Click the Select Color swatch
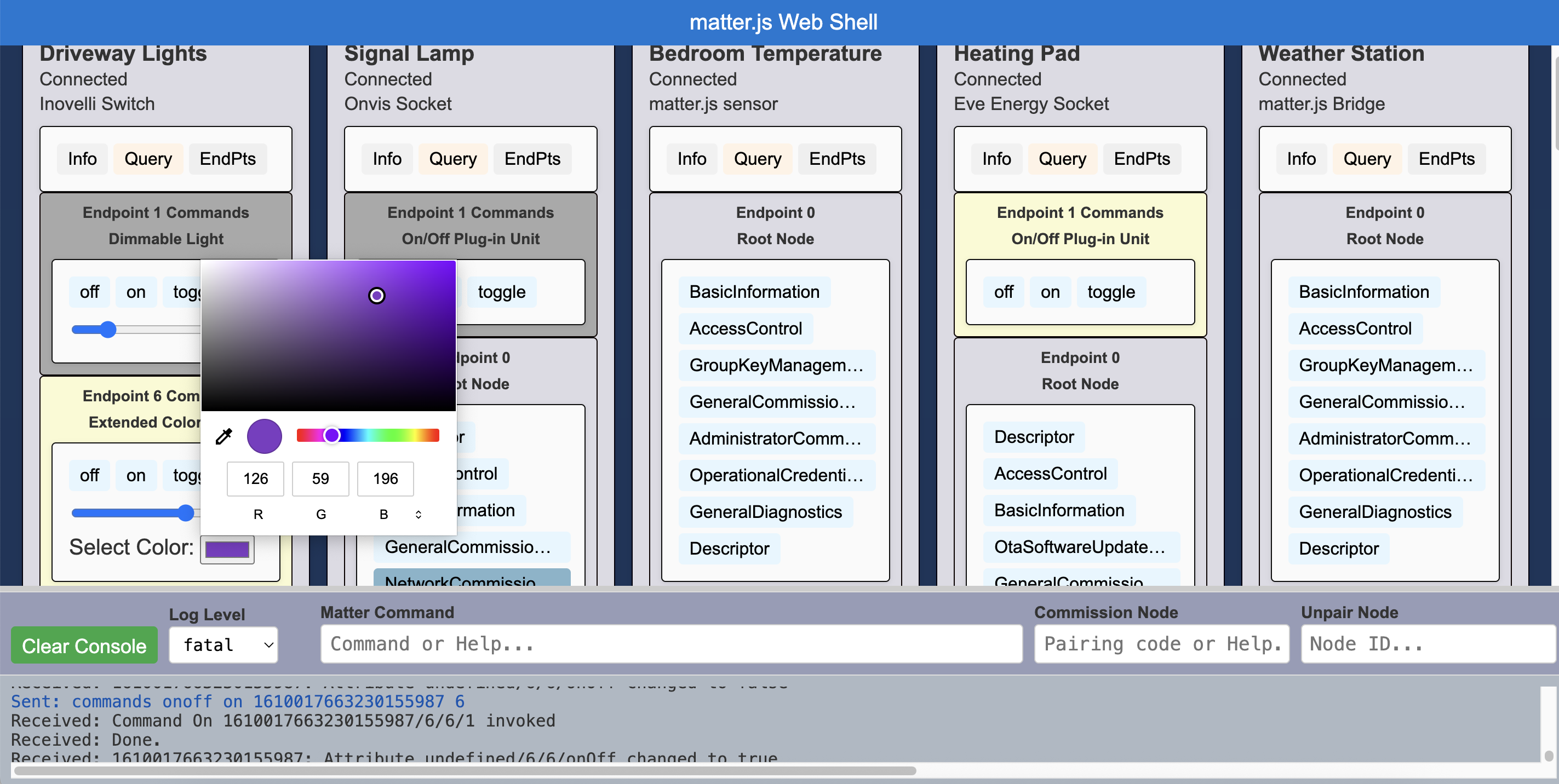This screenshot has height=784, width=1559. tap(227, 549)
